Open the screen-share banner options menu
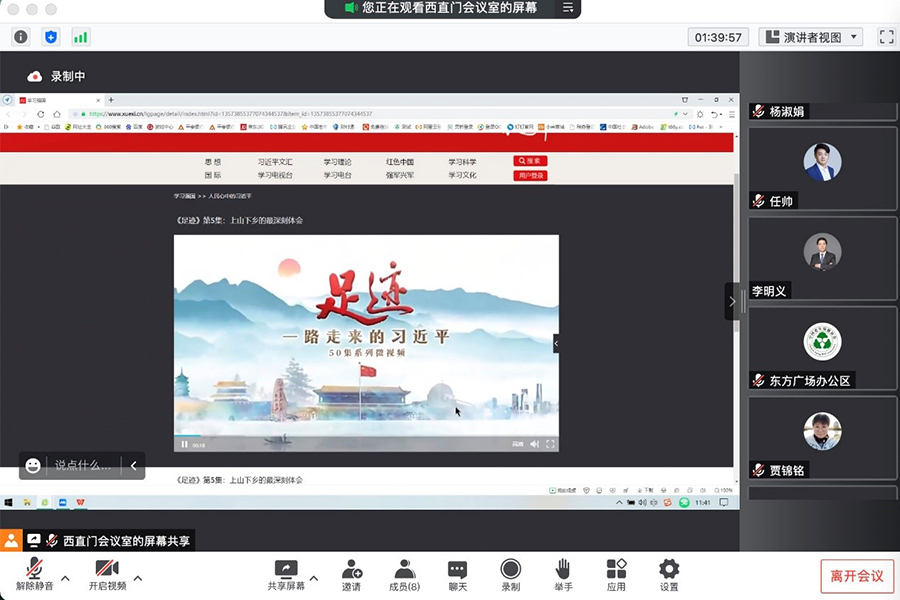Viewport: 900px width, 600px height. (568, 7)
